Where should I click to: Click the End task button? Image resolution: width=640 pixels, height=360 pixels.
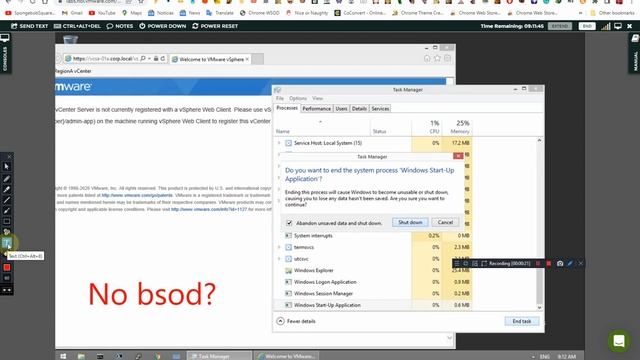tap(522, 321)
